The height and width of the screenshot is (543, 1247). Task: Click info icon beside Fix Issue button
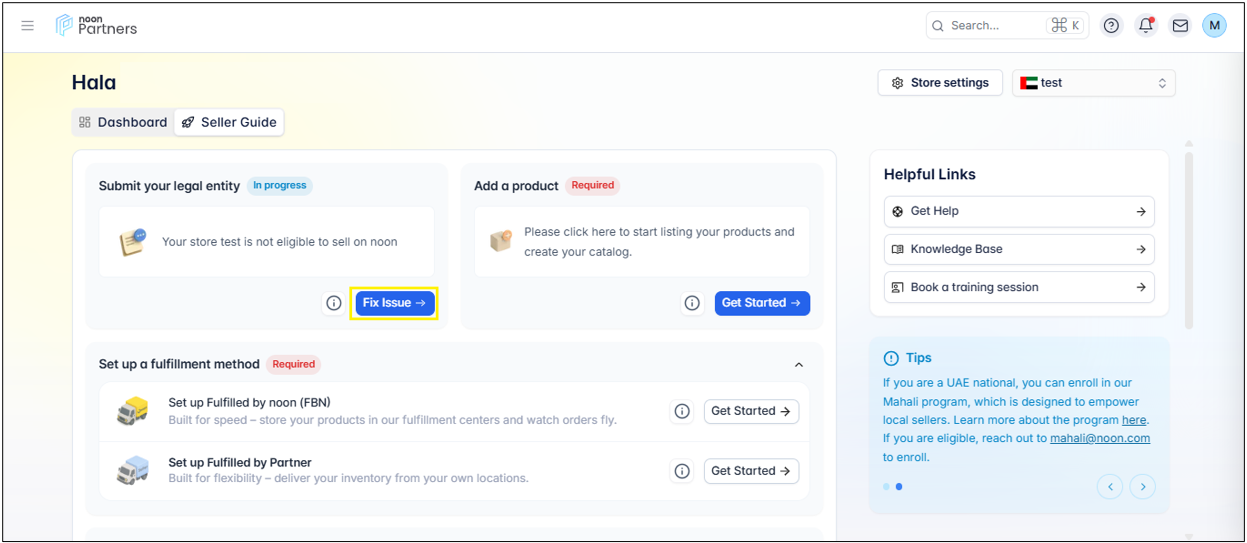[334, 303]
